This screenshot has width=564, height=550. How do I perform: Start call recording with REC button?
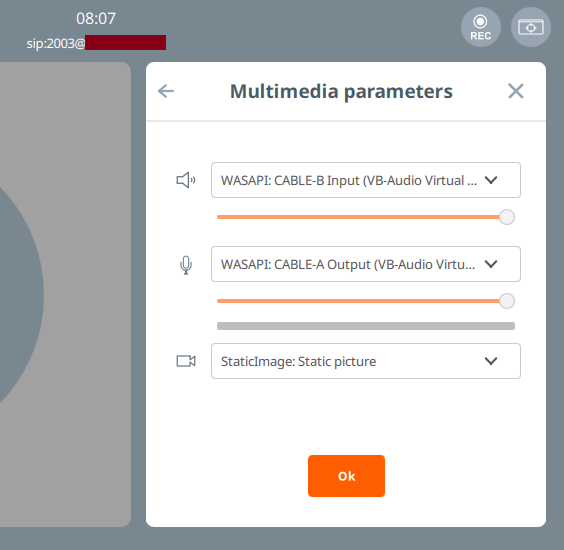[481, 27]
